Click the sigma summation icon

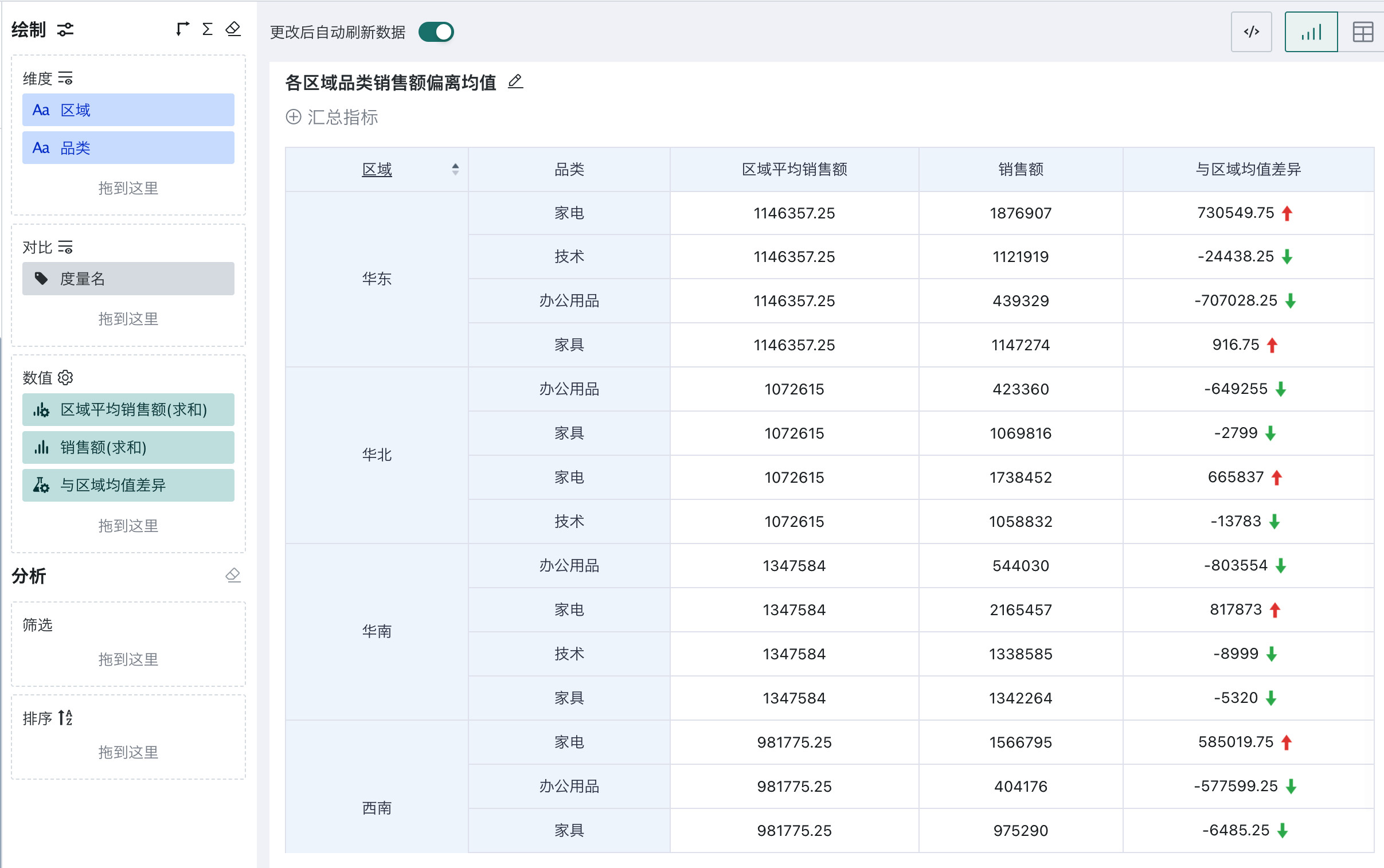208,29
